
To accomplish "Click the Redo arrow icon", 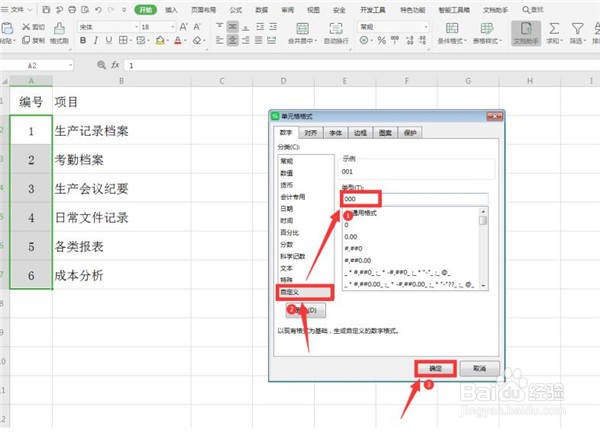I will pos(112,10).
